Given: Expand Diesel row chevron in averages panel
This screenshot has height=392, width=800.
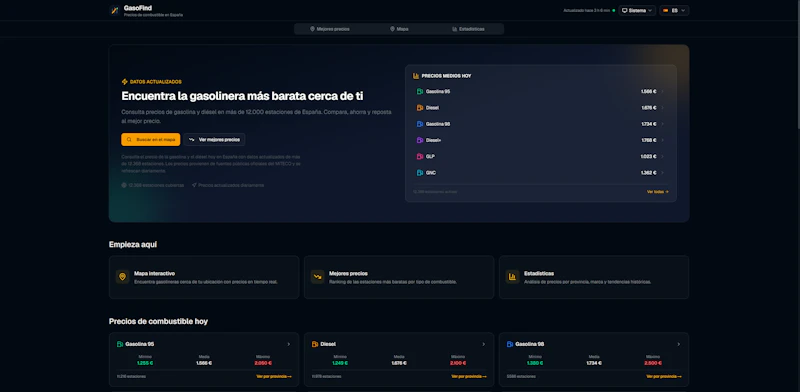Looking at the screenshot, I should click(662, 108).
